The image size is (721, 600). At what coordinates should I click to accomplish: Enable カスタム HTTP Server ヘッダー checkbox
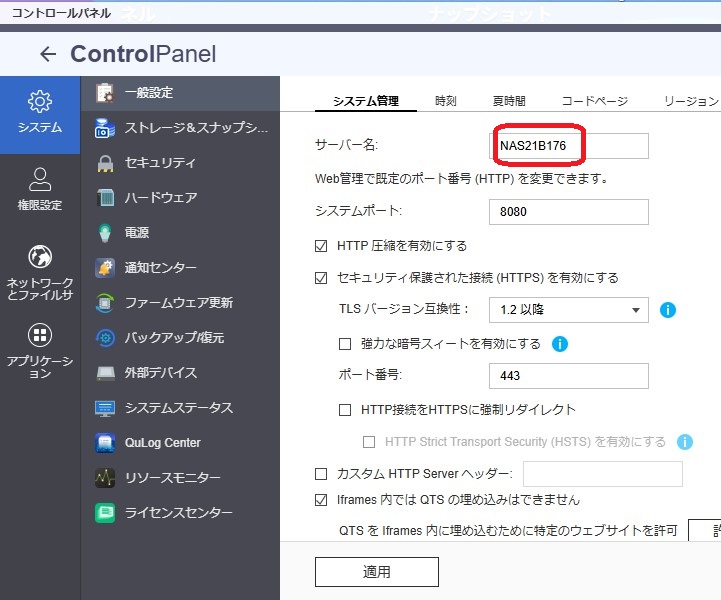pos(321,474)
